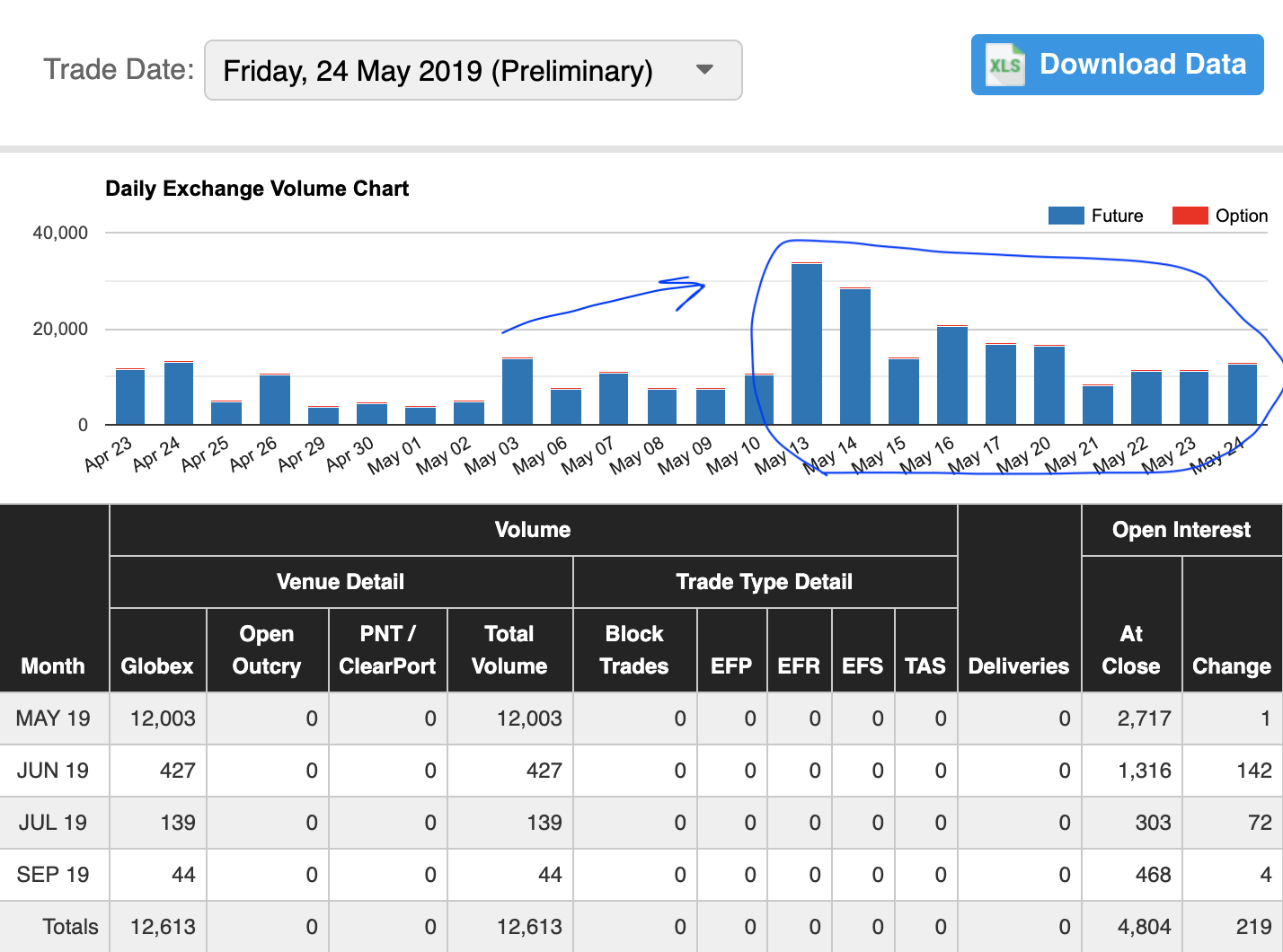Click the Deliveries column header
This screenshot has width=1283, height=952.
coord(1019,666)
